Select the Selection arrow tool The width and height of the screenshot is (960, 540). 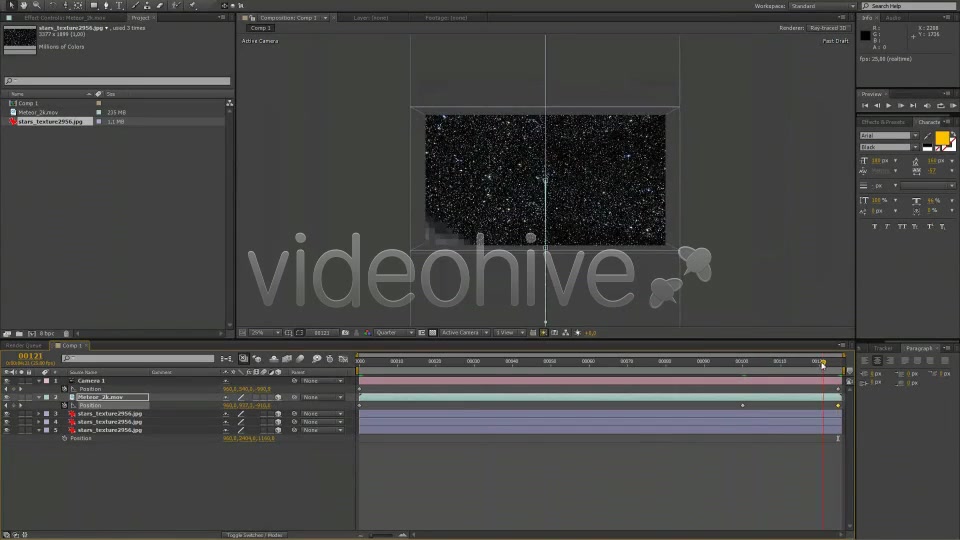click(x=11, y=6)
